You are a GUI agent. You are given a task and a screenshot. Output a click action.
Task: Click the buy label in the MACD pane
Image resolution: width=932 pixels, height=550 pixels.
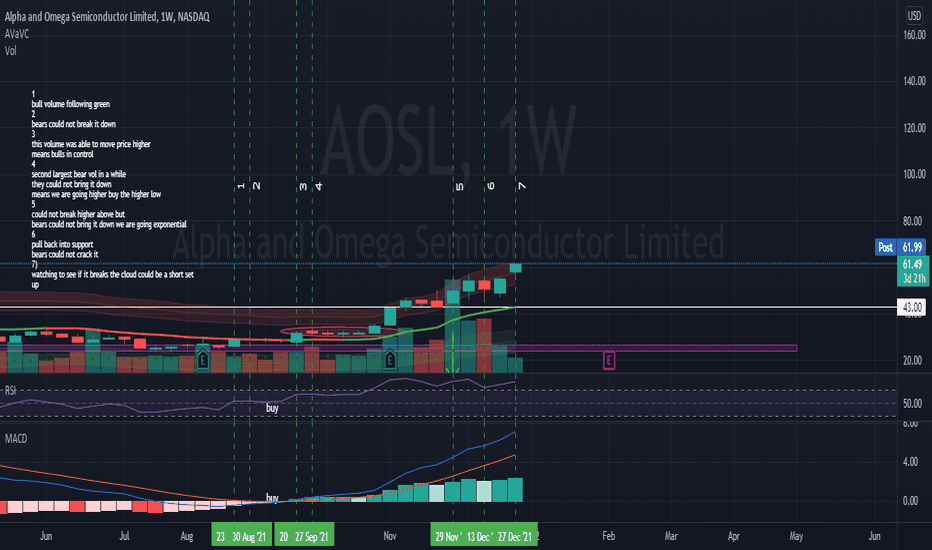click(272, 498)
